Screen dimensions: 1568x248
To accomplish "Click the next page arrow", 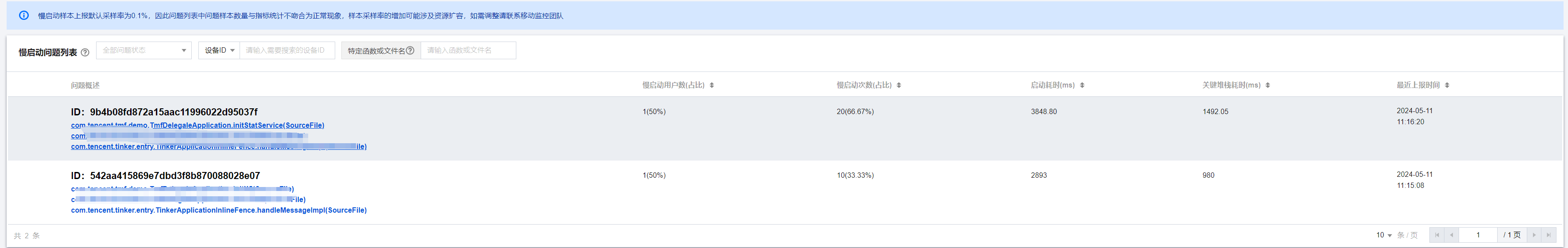I will coord(1534,235).
